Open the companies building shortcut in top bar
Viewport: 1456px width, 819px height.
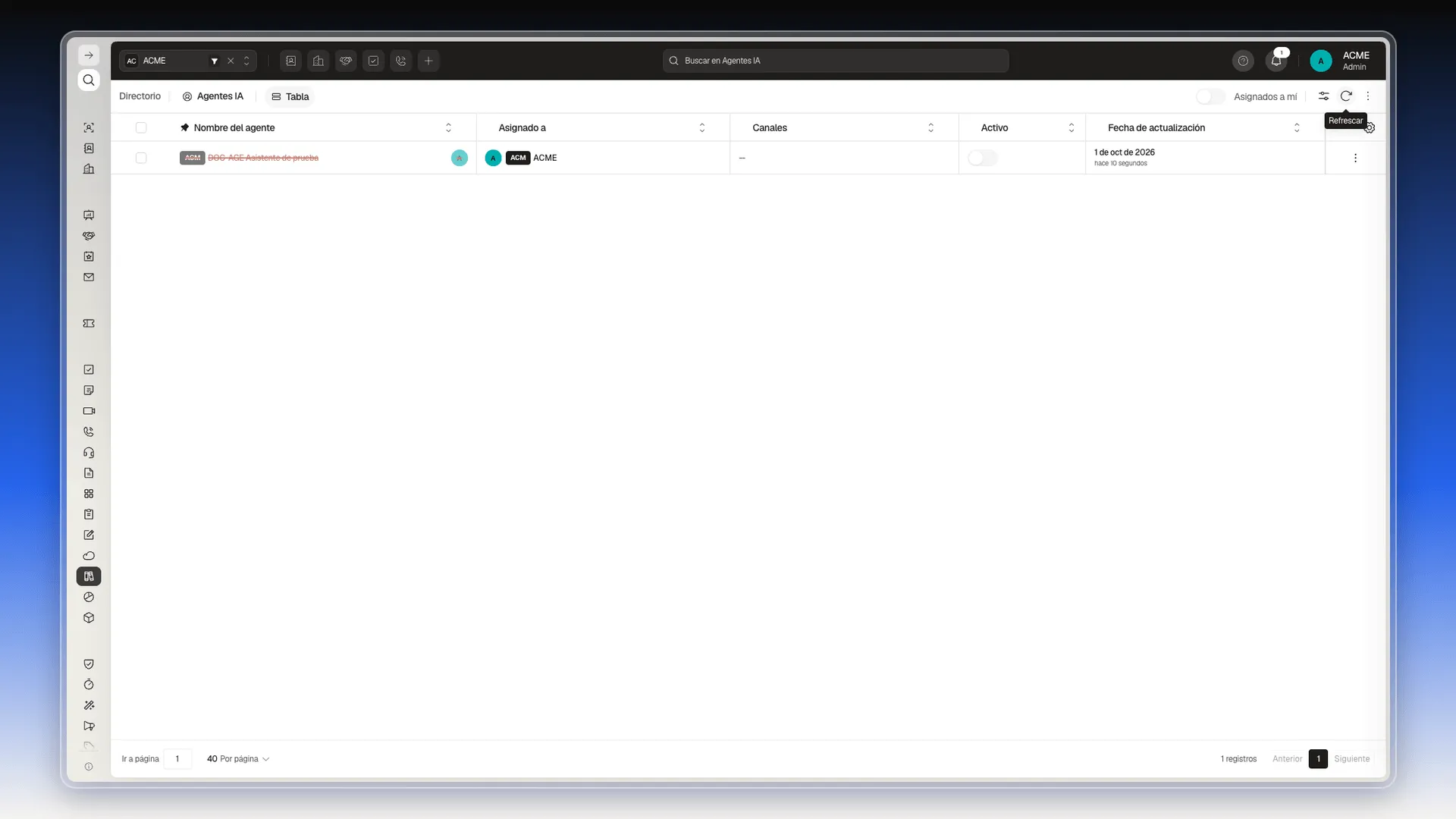[318, 61]
